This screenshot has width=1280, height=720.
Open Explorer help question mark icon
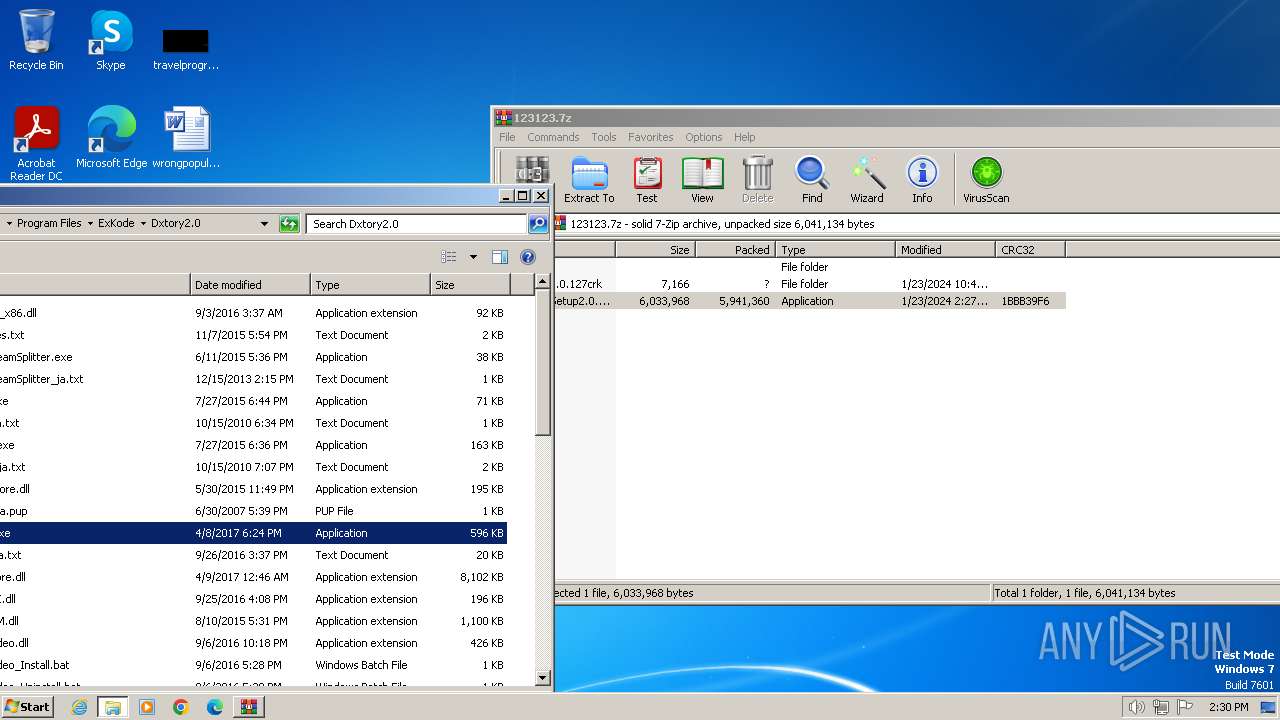pos(528,257)
